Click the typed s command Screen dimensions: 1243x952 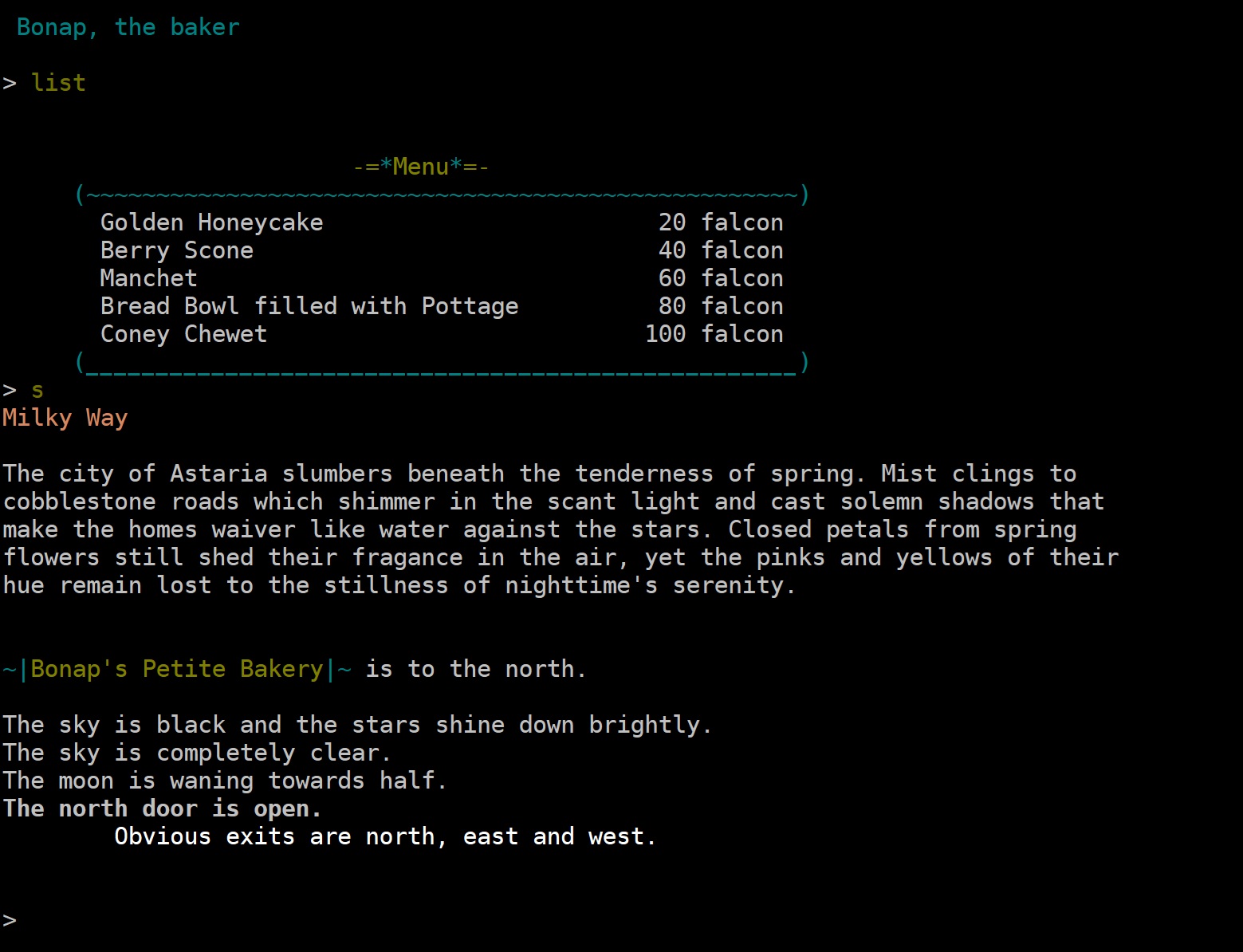tap(37, 391)
